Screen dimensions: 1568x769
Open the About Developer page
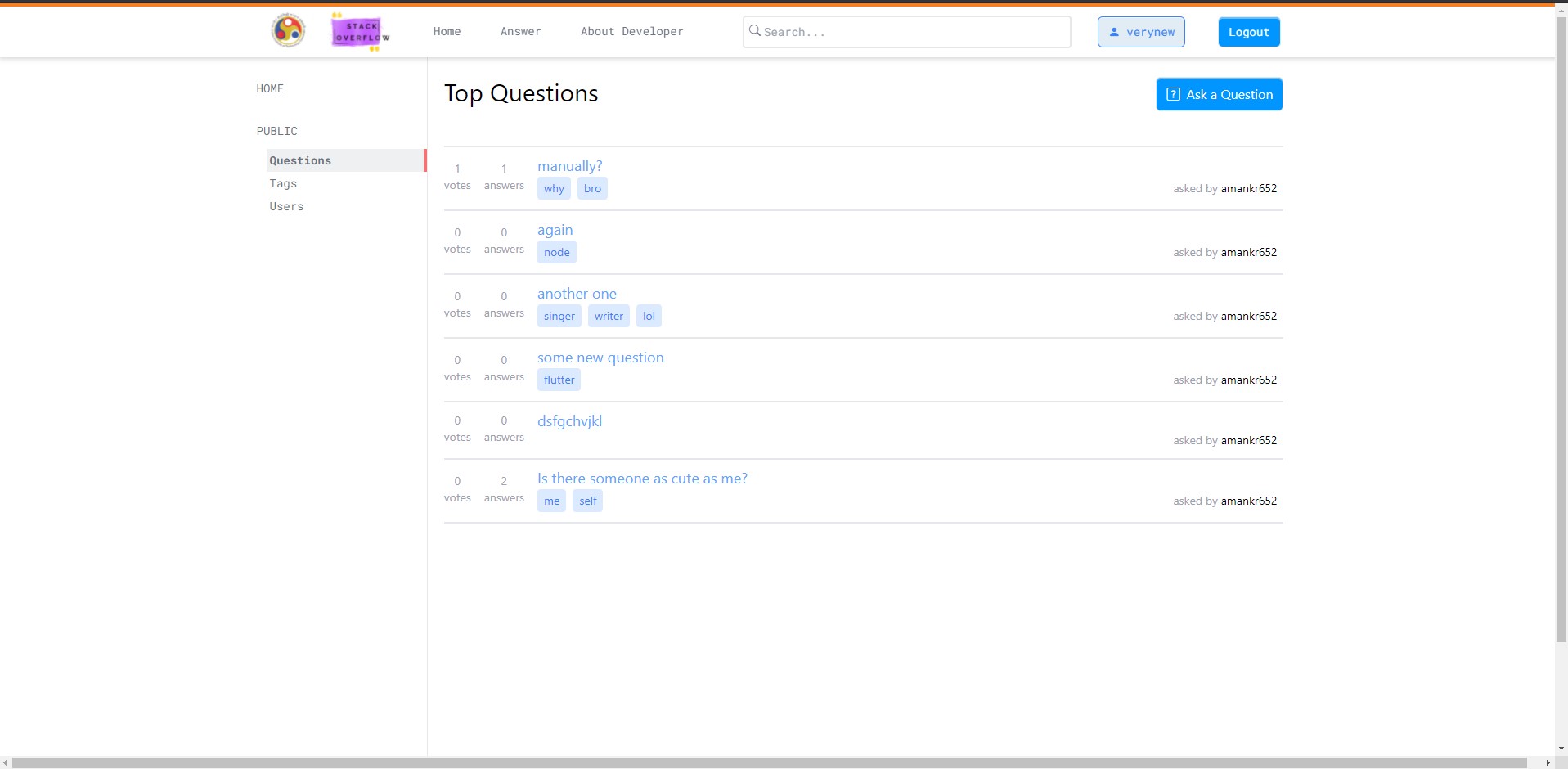point(631,31)
